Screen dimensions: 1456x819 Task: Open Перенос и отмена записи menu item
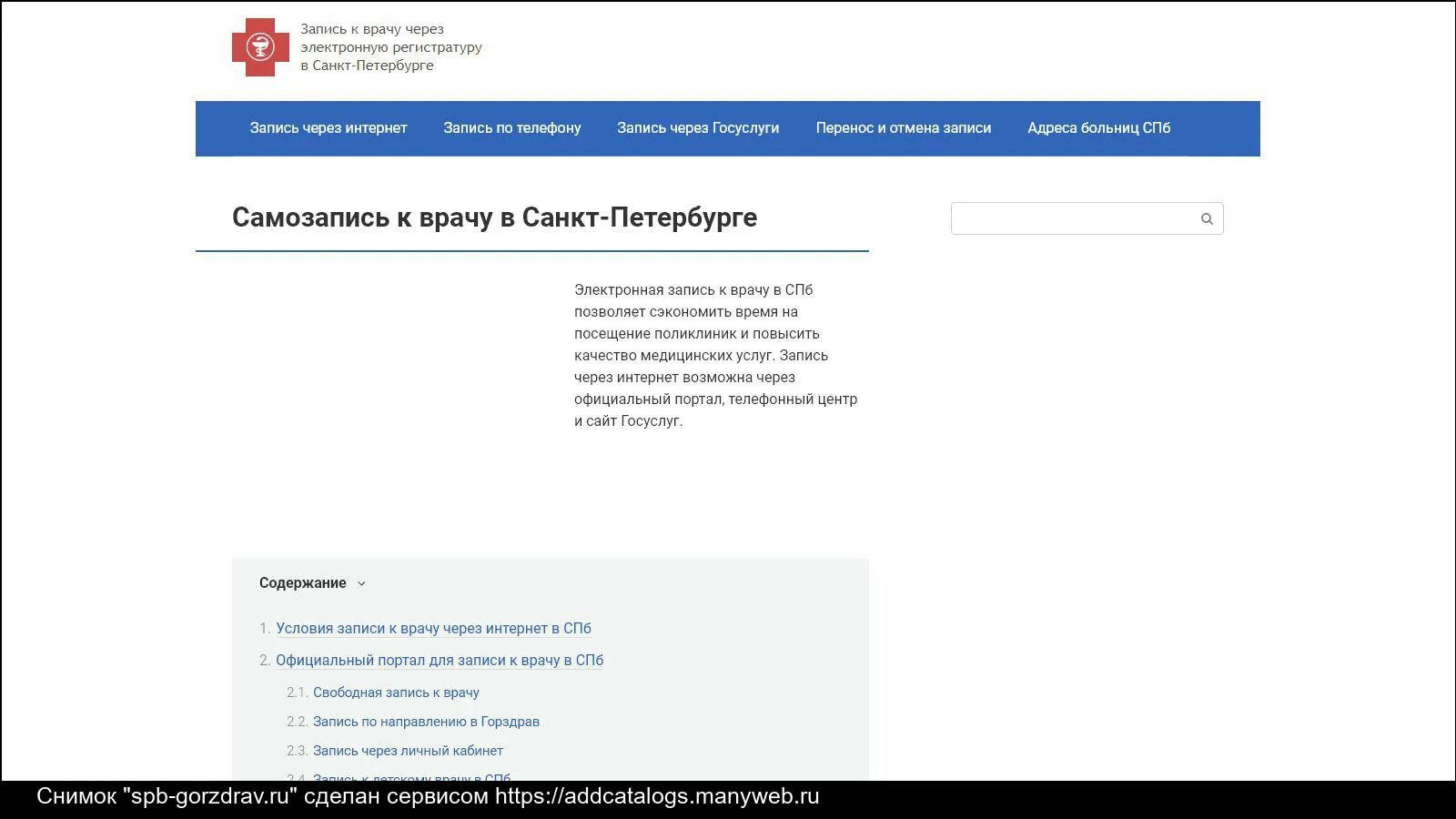coord(904,128)
